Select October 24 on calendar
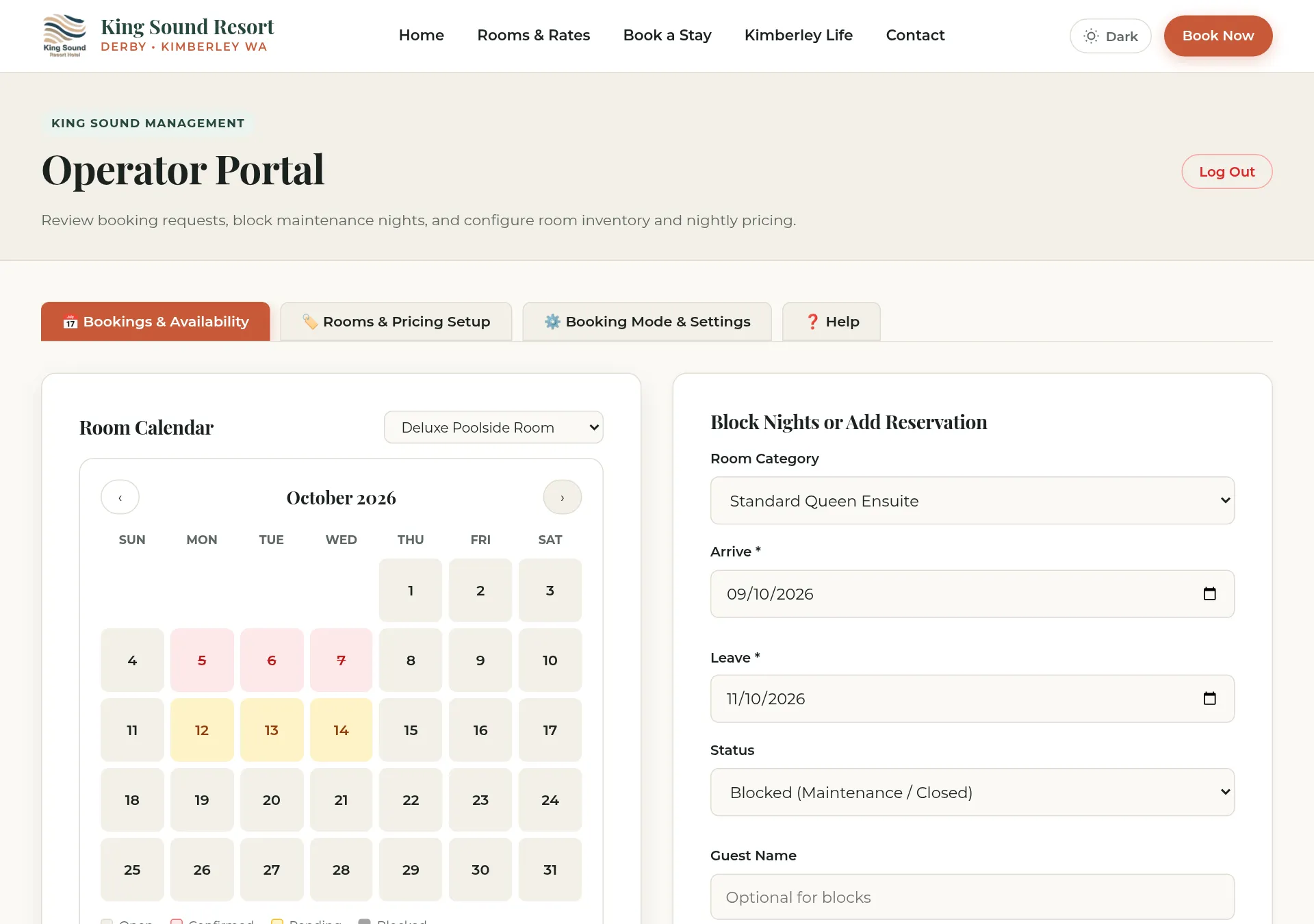The image size is (1314, 924). click(550, 799)
